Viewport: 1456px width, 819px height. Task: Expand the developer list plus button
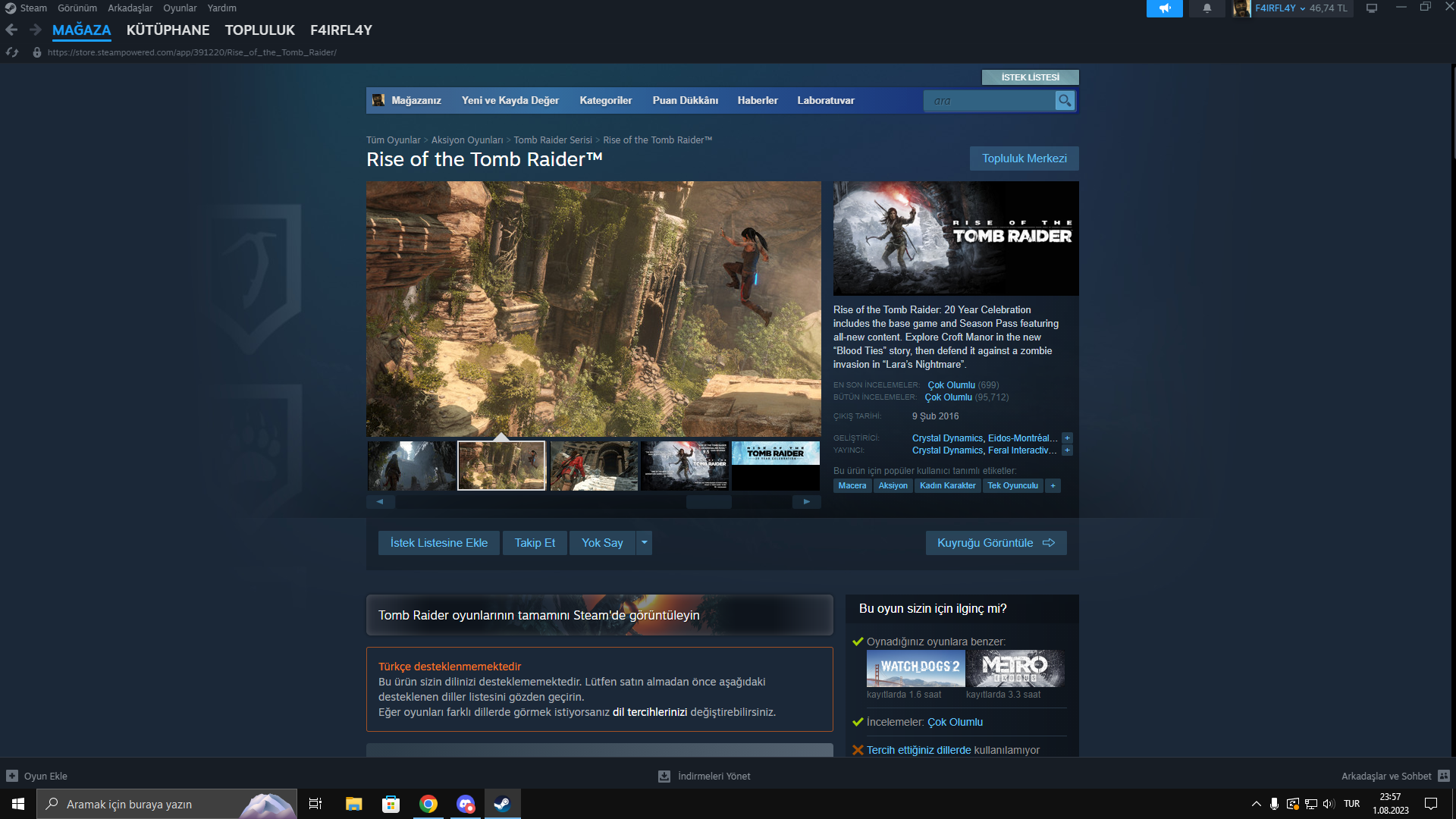(x=1067, y=438)
